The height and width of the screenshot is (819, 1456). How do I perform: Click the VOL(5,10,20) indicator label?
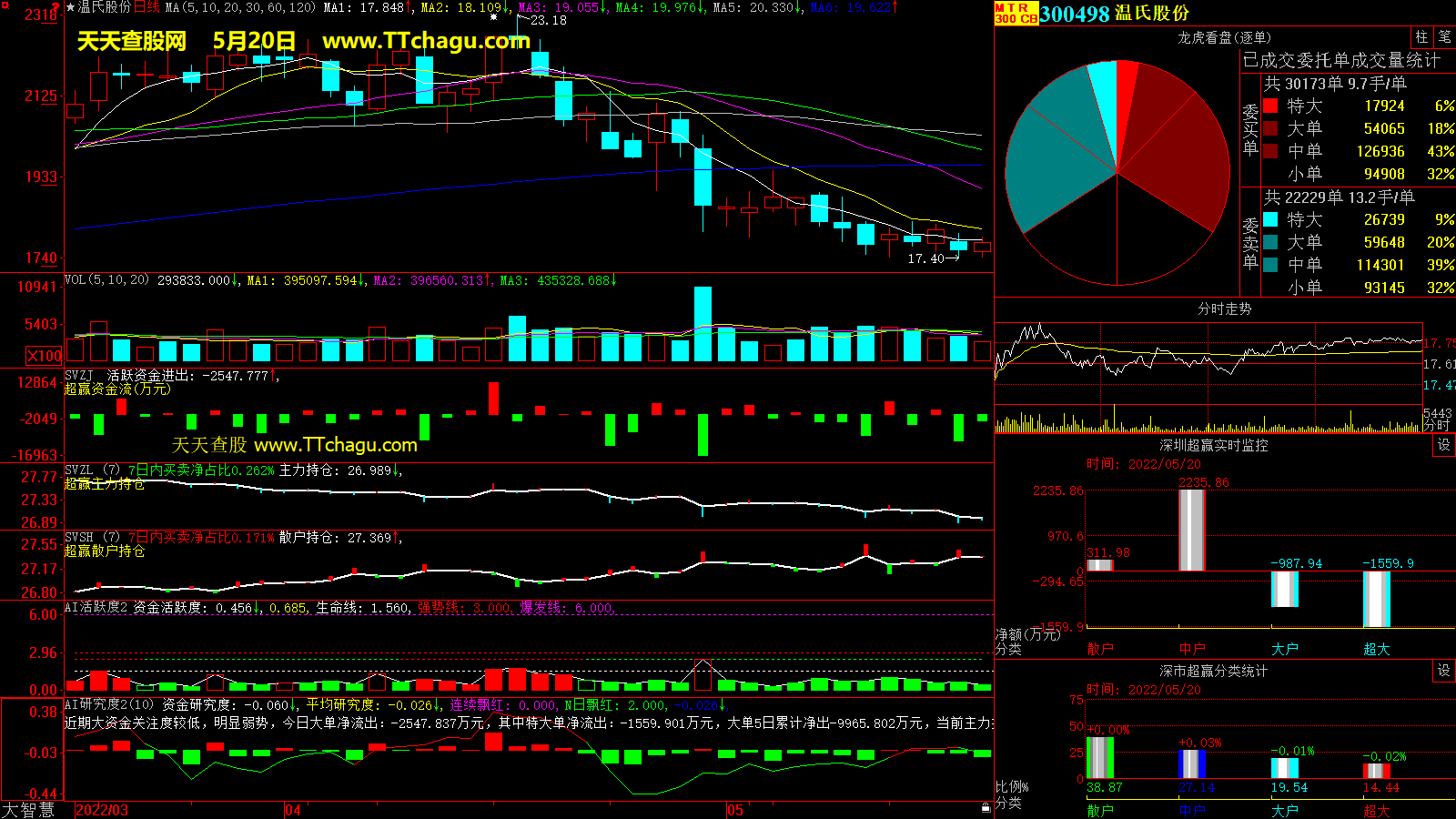106,280
